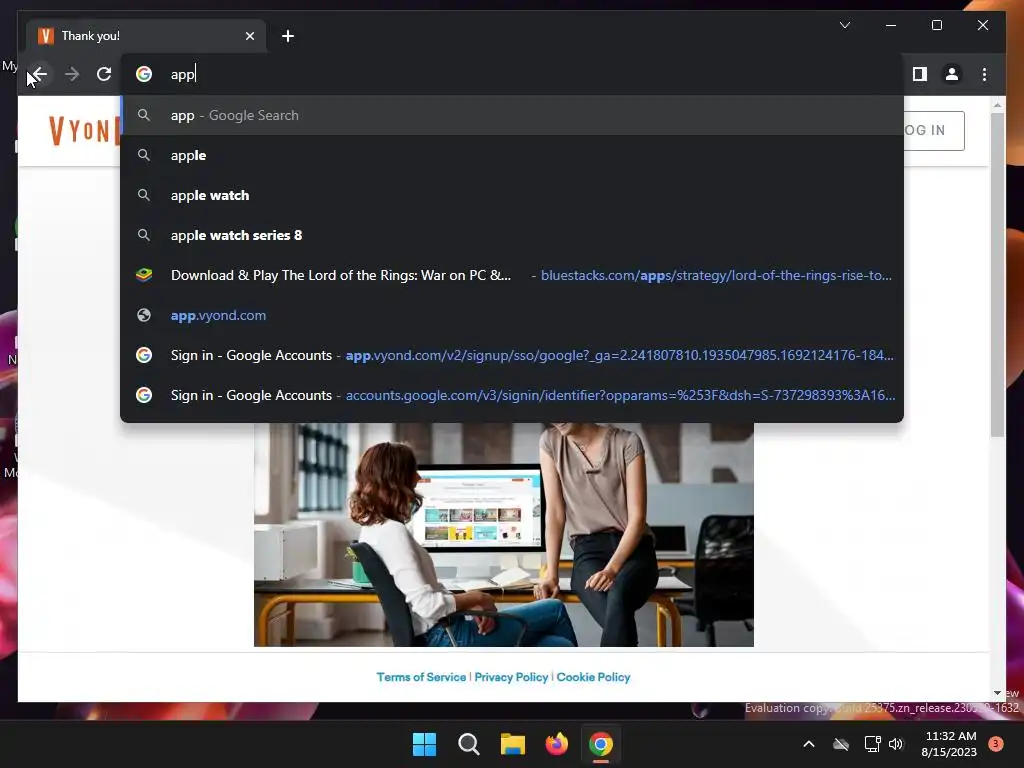Open Windows taskbar search
Image resolution: width=1024 pixels, height=768 pixels.
pyautogui.click(x=468, y=744)
